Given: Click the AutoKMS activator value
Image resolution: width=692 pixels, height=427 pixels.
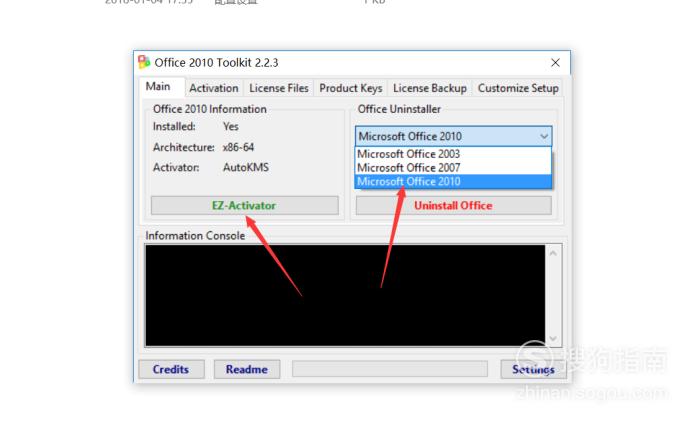Looking at the screenshot, I should (246, 168).
